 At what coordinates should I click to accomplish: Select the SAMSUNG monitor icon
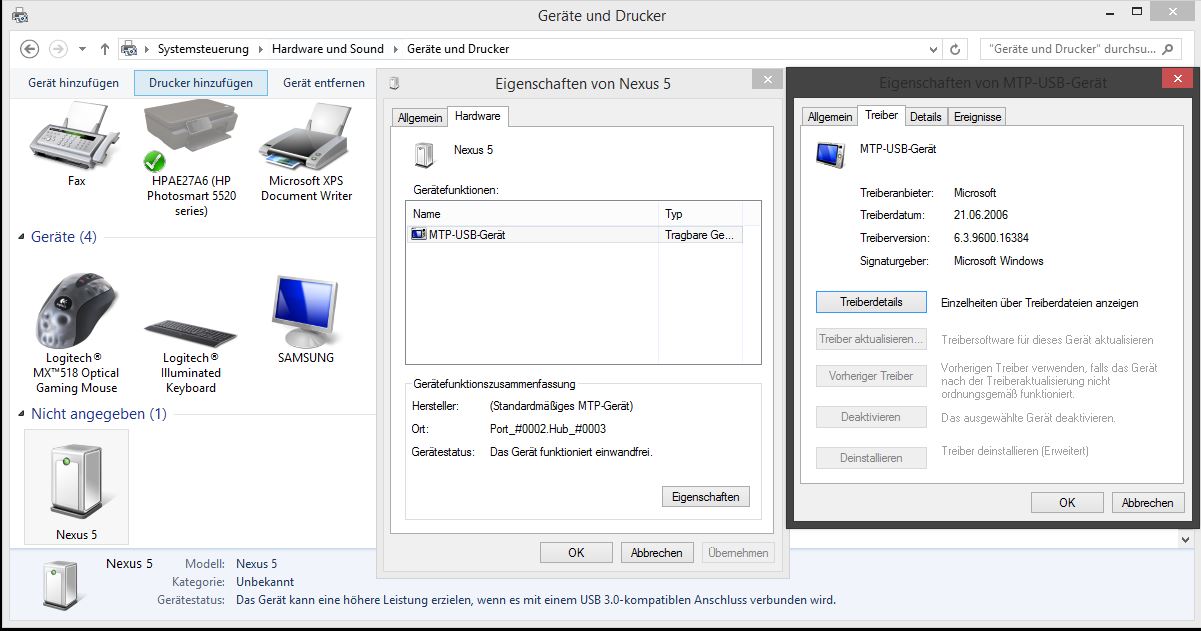[x=306, y=311]
